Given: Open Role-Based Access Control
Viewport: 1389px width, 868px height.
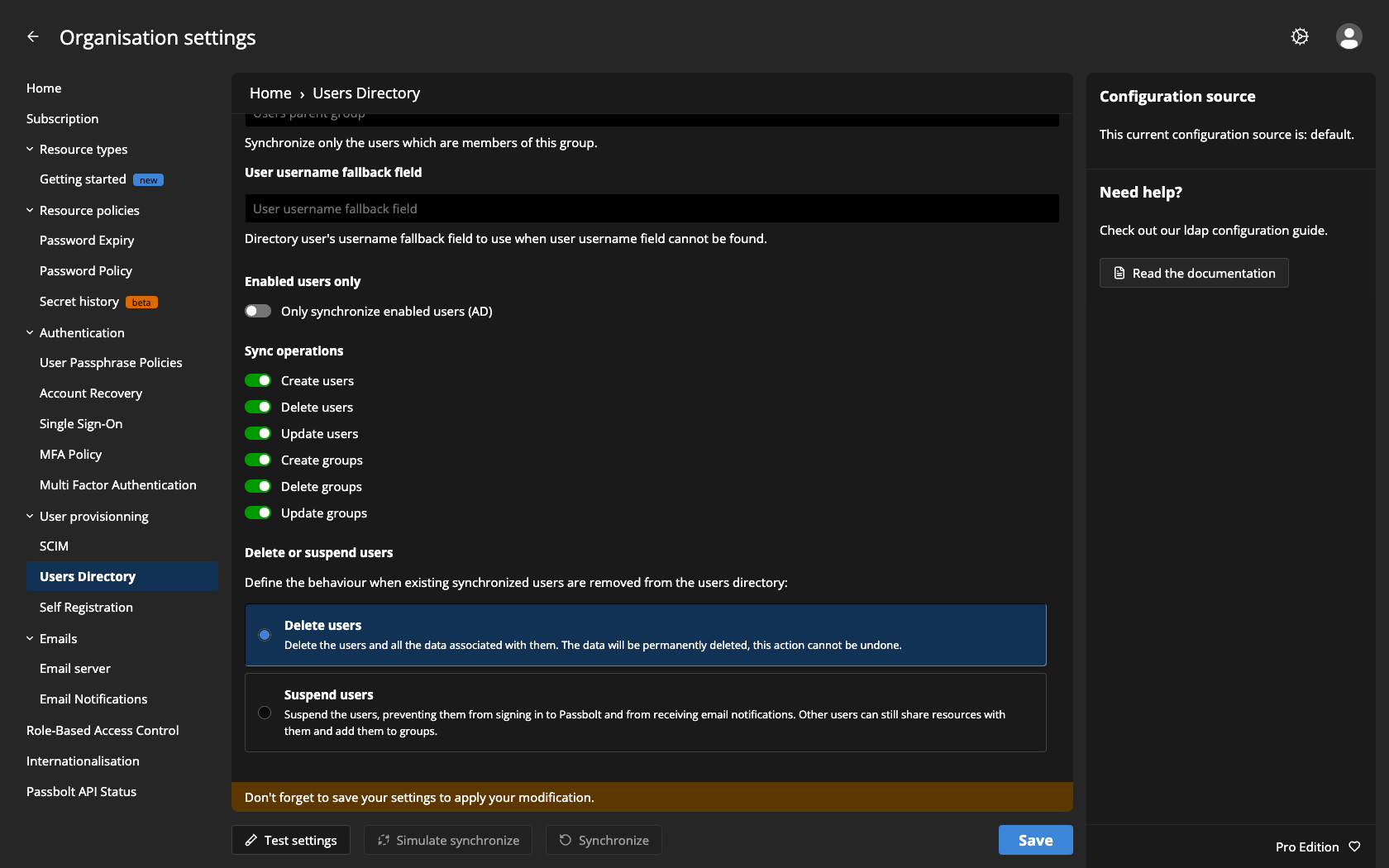Looking at the screenshot, I should click(x=103, y=730).
